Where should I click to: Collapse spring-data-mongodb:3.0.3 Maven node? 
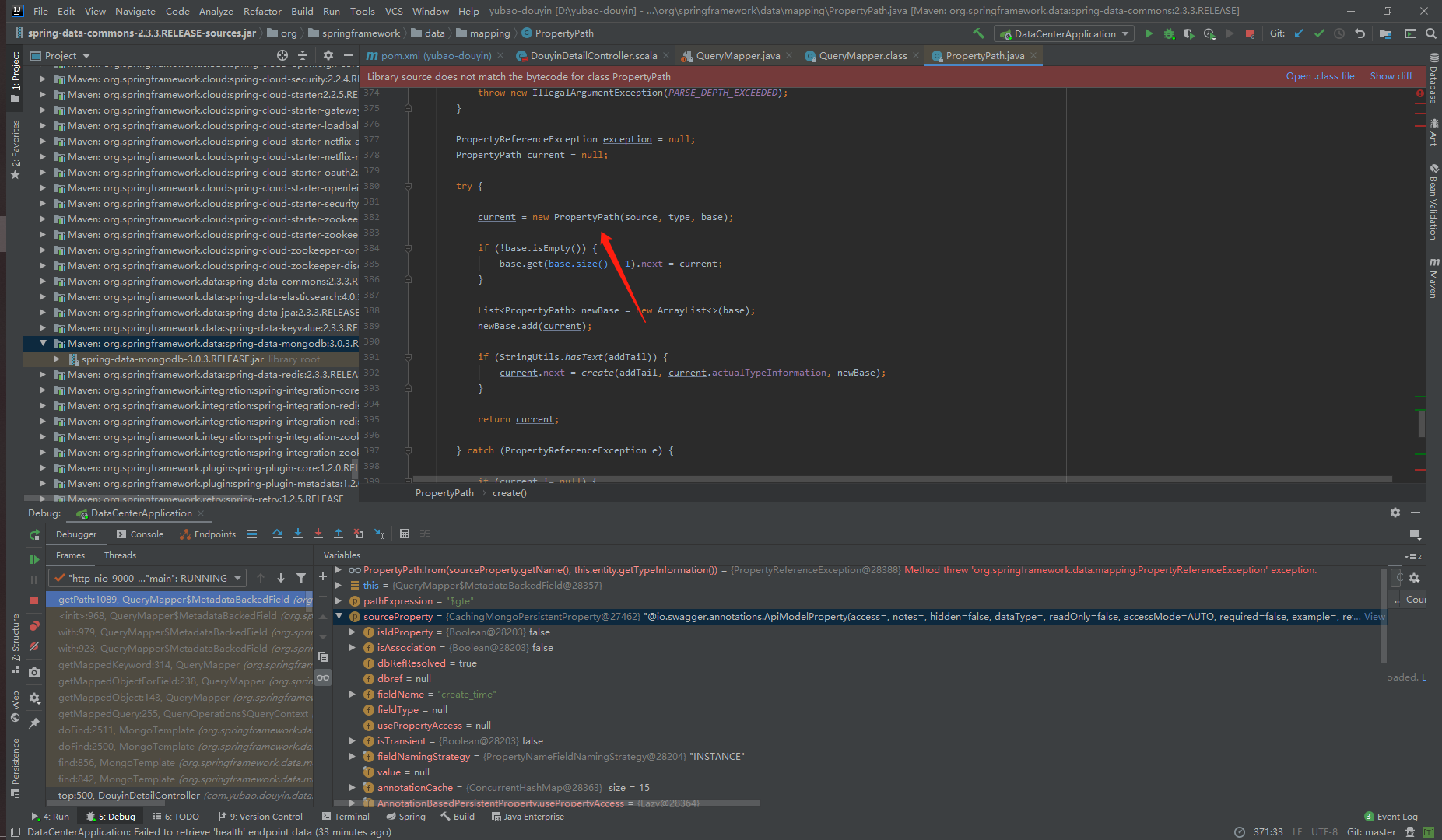click(43, 343)
